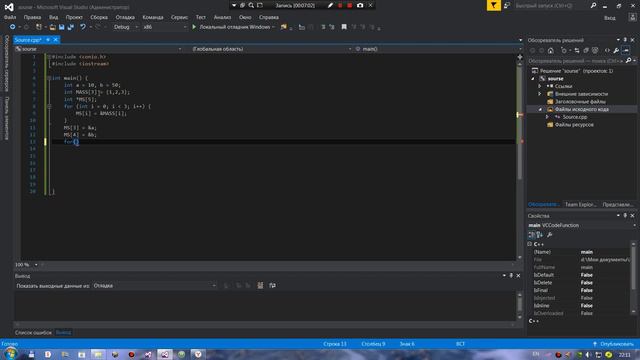Open the main VCCodeFunction object dropdown

582,225
